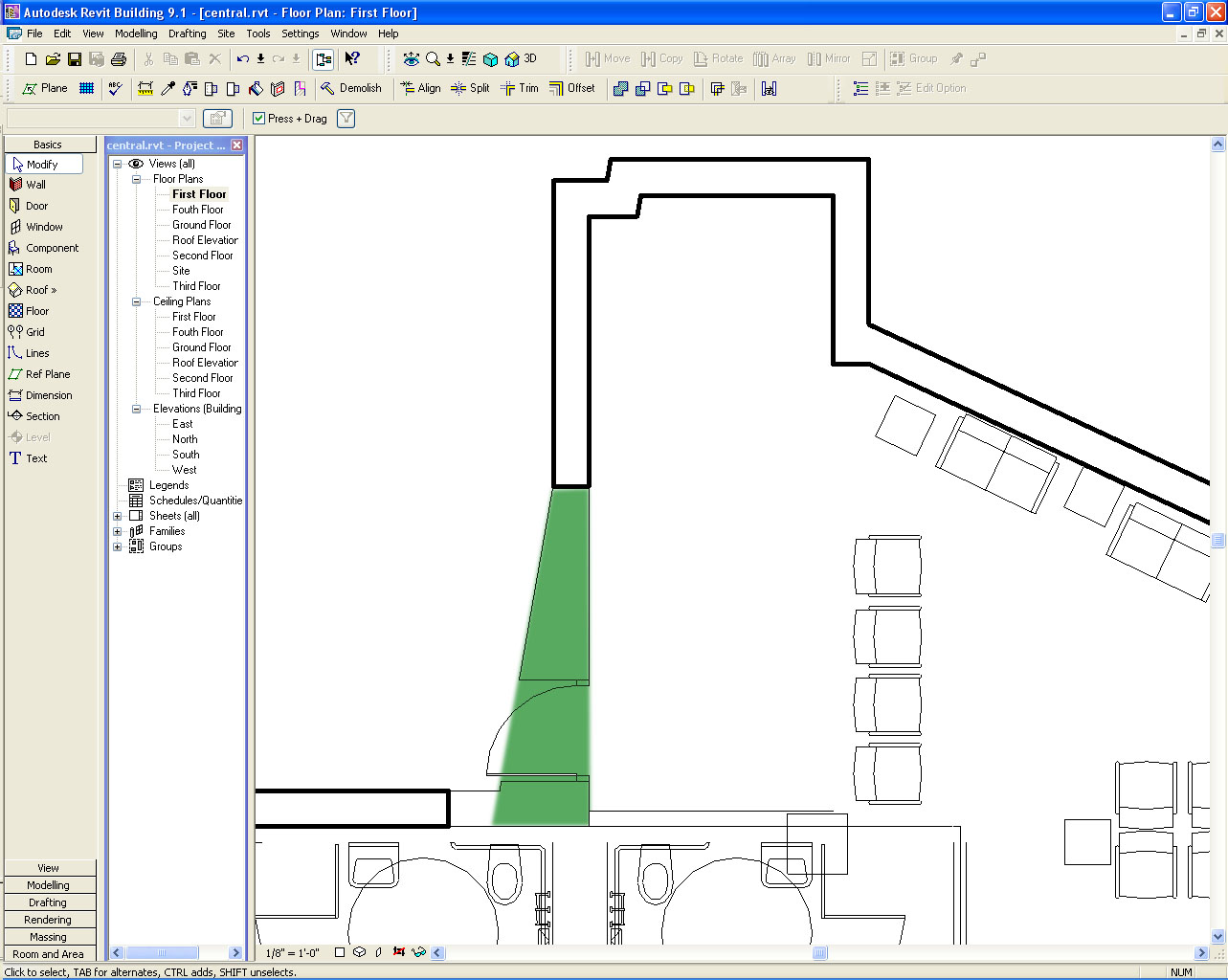Select the Split tool
Image resolution: width=1228 pixels, height=980 pixels.
click(470, 88)
